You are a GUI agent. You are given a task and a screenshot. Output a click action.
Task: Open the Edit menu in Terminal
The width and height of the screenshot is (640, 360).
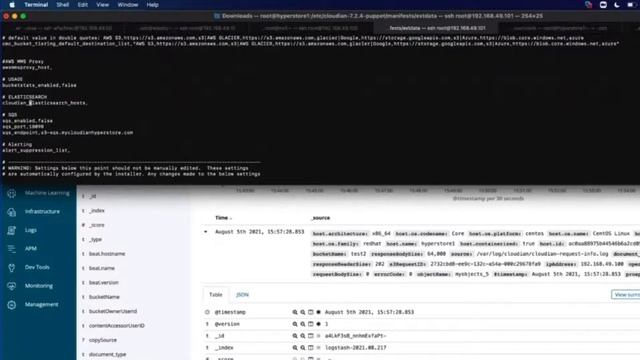click(x=83, y=5)
